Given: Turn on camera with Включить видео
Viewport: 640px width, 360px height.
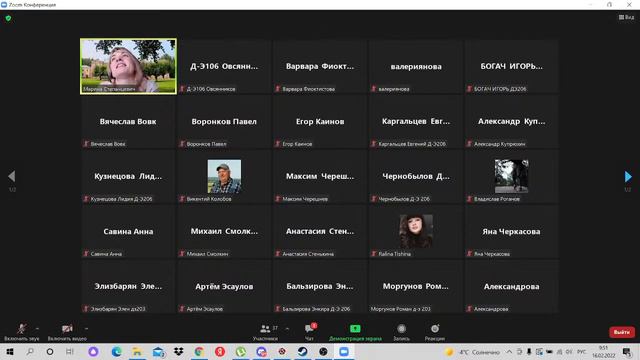Looking at the screenshot, I should pos(67,332).
